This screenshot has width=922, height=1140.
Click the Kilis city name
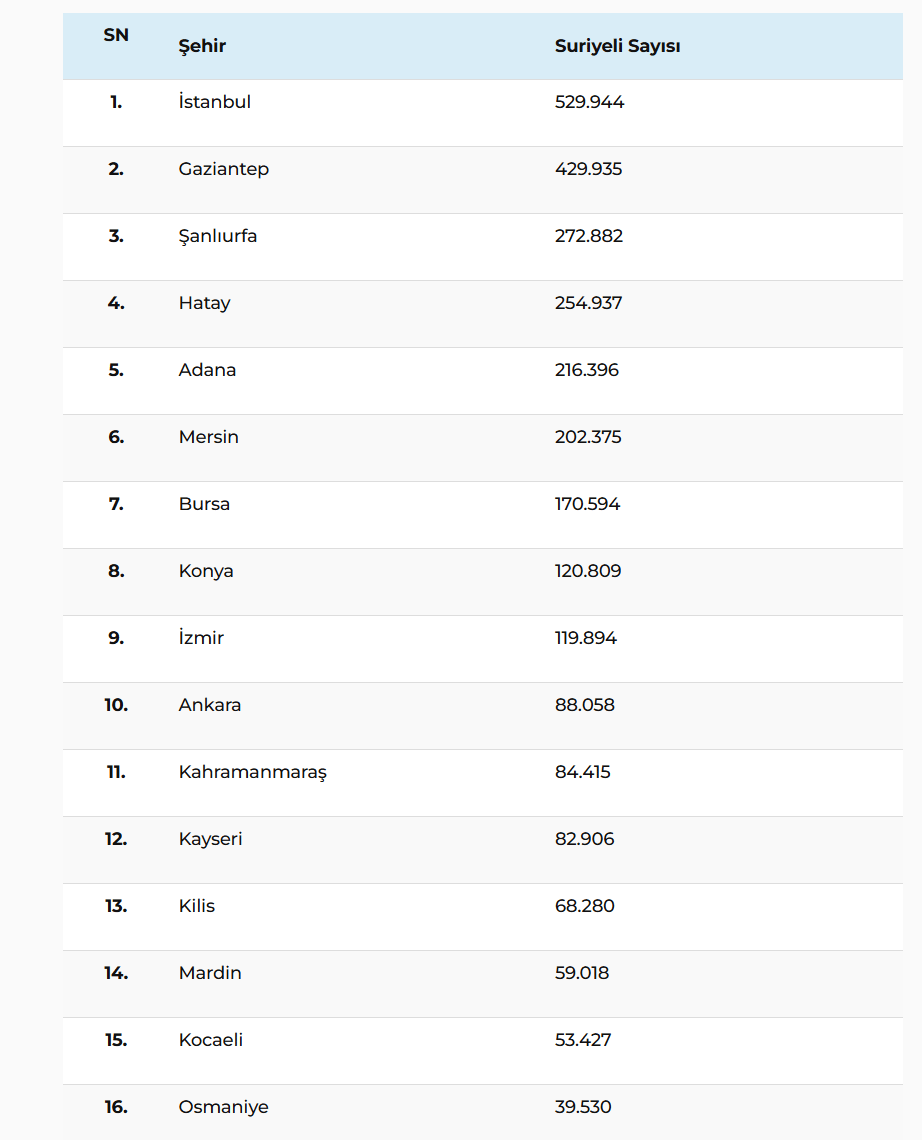pyautogui.click(x=196, y=906)
